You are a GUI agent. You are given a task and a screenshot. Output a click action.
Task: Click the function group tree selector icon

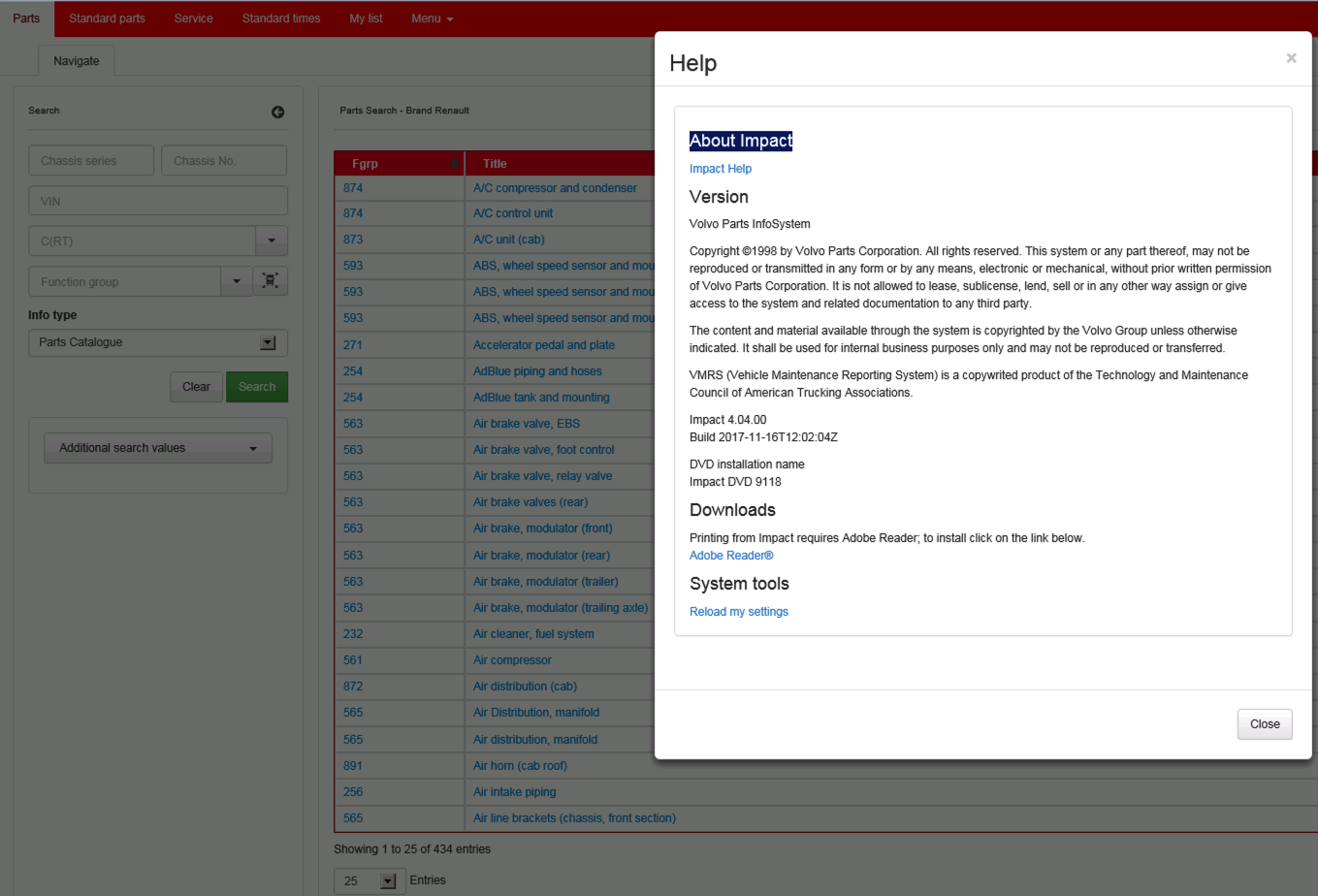tap(271, 281)
